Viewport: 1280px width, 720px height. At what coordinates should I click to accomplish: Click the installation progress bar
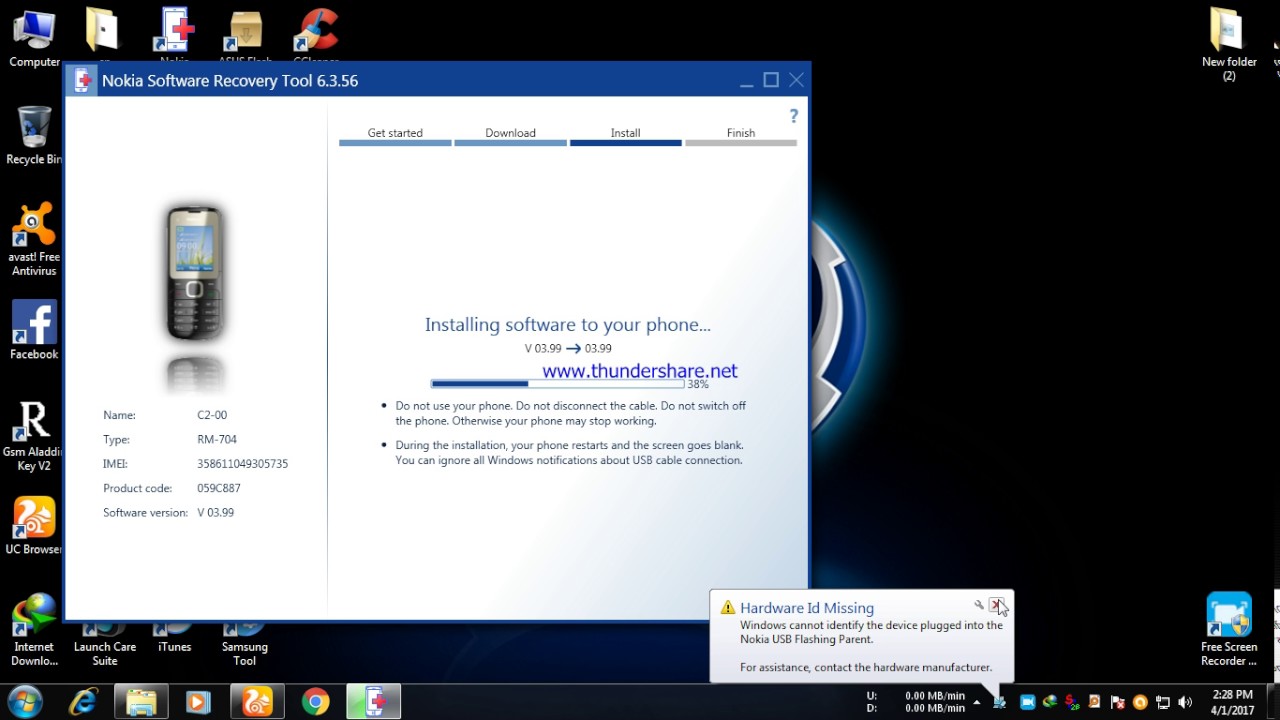pos(558,384)
